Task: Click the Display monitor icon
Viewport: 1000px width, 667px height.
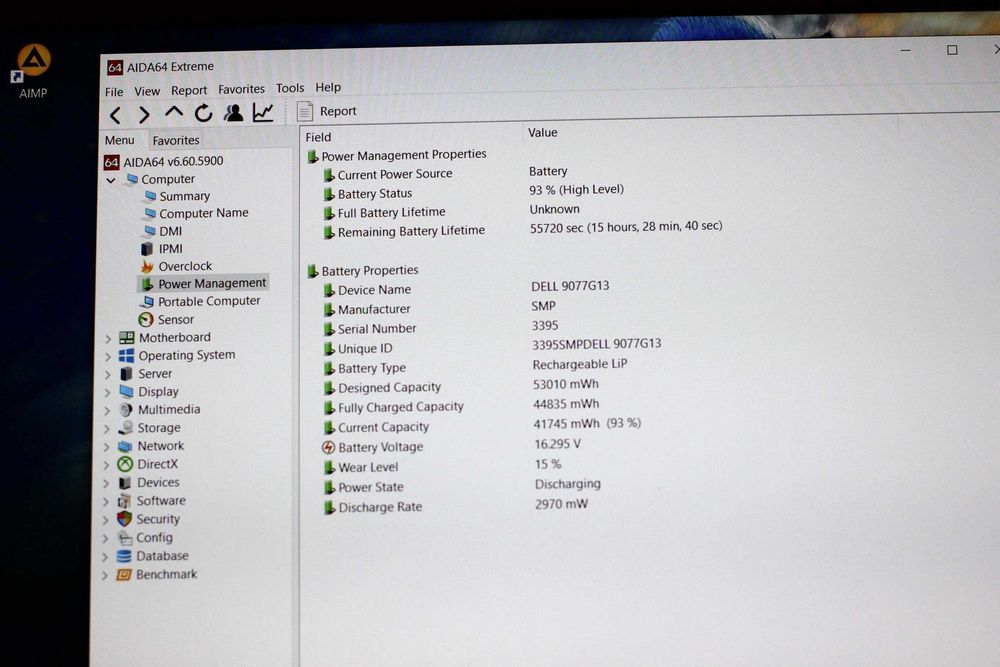Action: coord(126,392)
